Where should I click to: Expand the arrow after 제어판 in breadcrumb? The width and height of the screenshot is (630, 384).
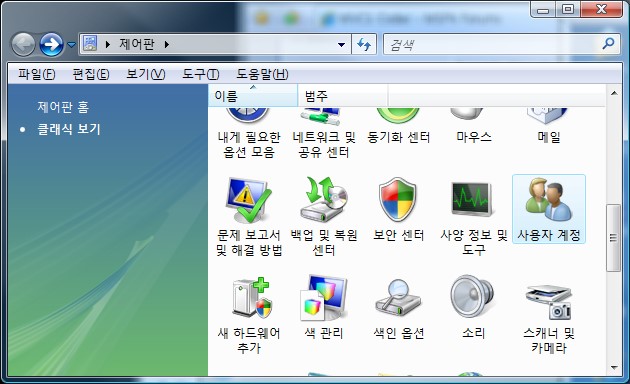tap(166, 44)
